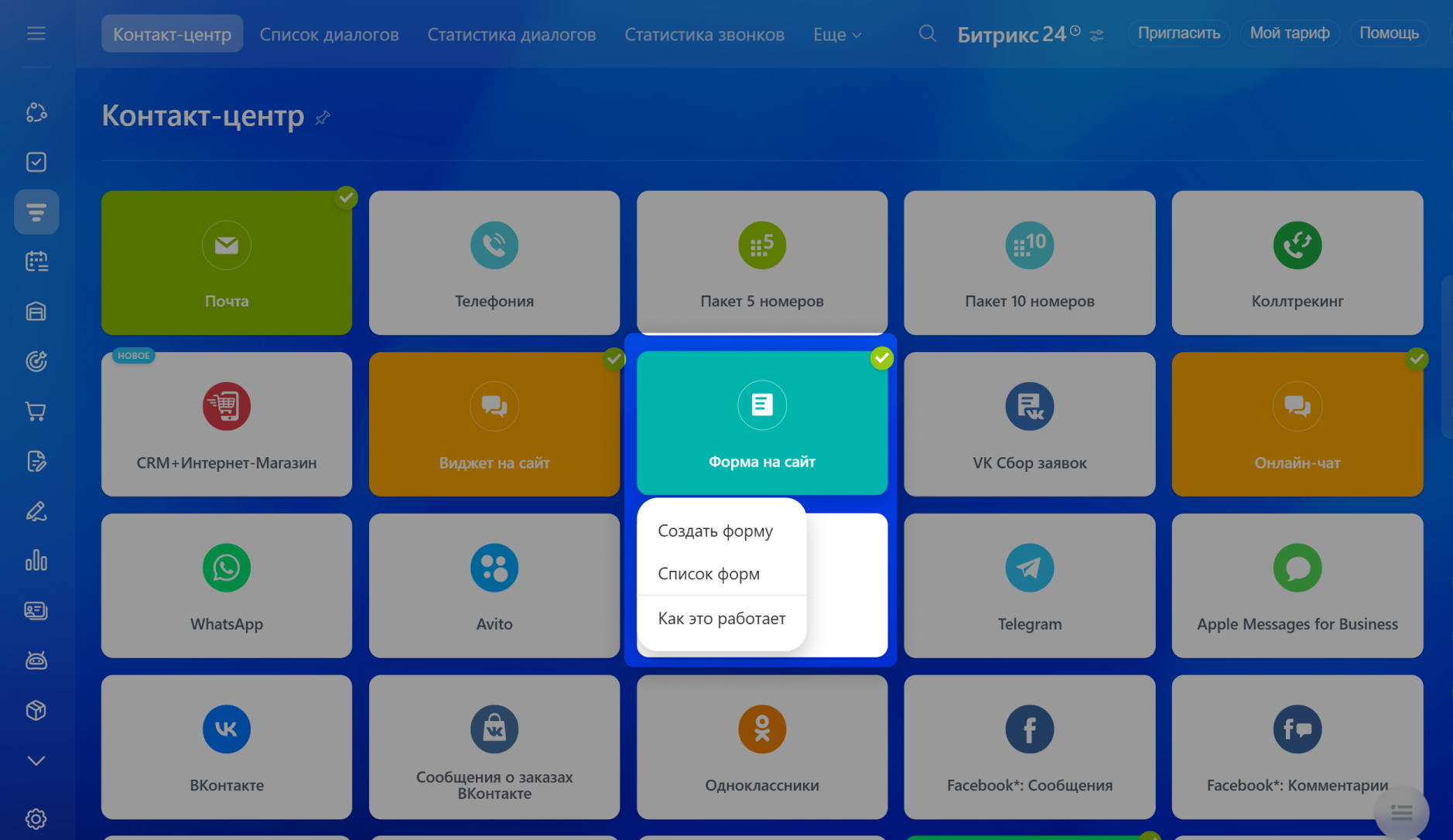This screenshot has width=1453, height=840.
Task: Click the Форма на сайт tile
Action: click(762, 423)
